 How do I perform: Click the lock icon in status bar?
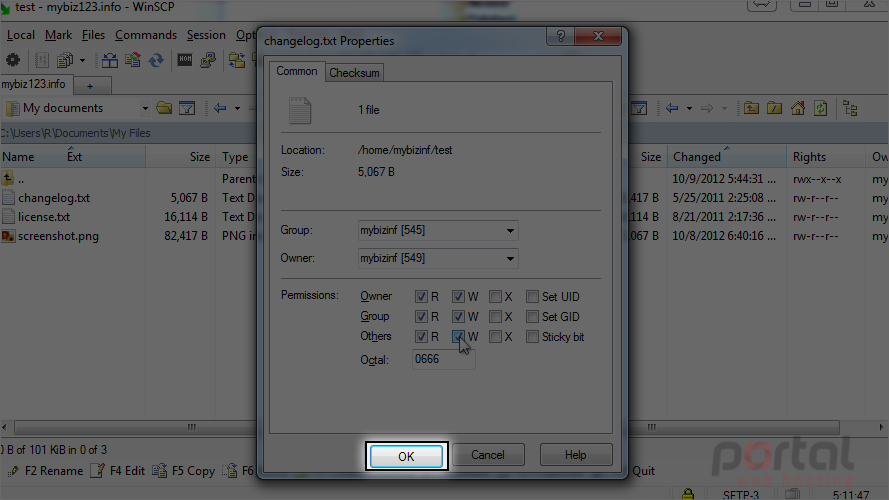[688, 494]
